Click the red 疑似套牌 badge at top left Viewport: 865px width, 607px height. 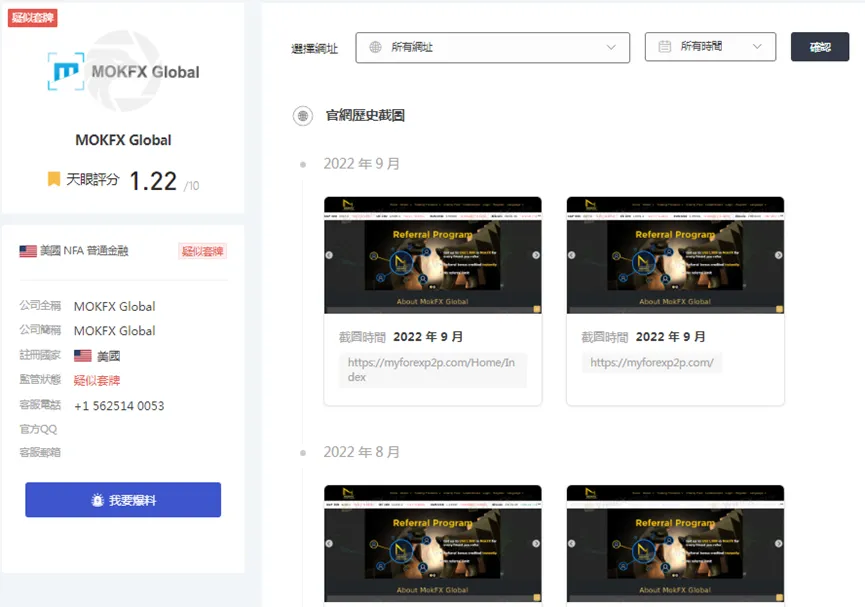pos(33,18)
